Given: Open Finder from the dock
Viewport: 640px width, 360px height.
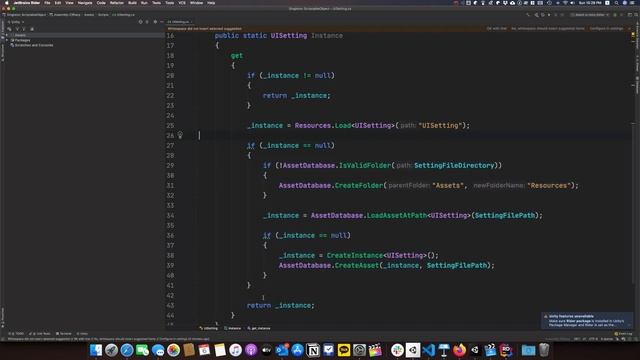Looking at the screenshot, I should click(x=96, y=350).
